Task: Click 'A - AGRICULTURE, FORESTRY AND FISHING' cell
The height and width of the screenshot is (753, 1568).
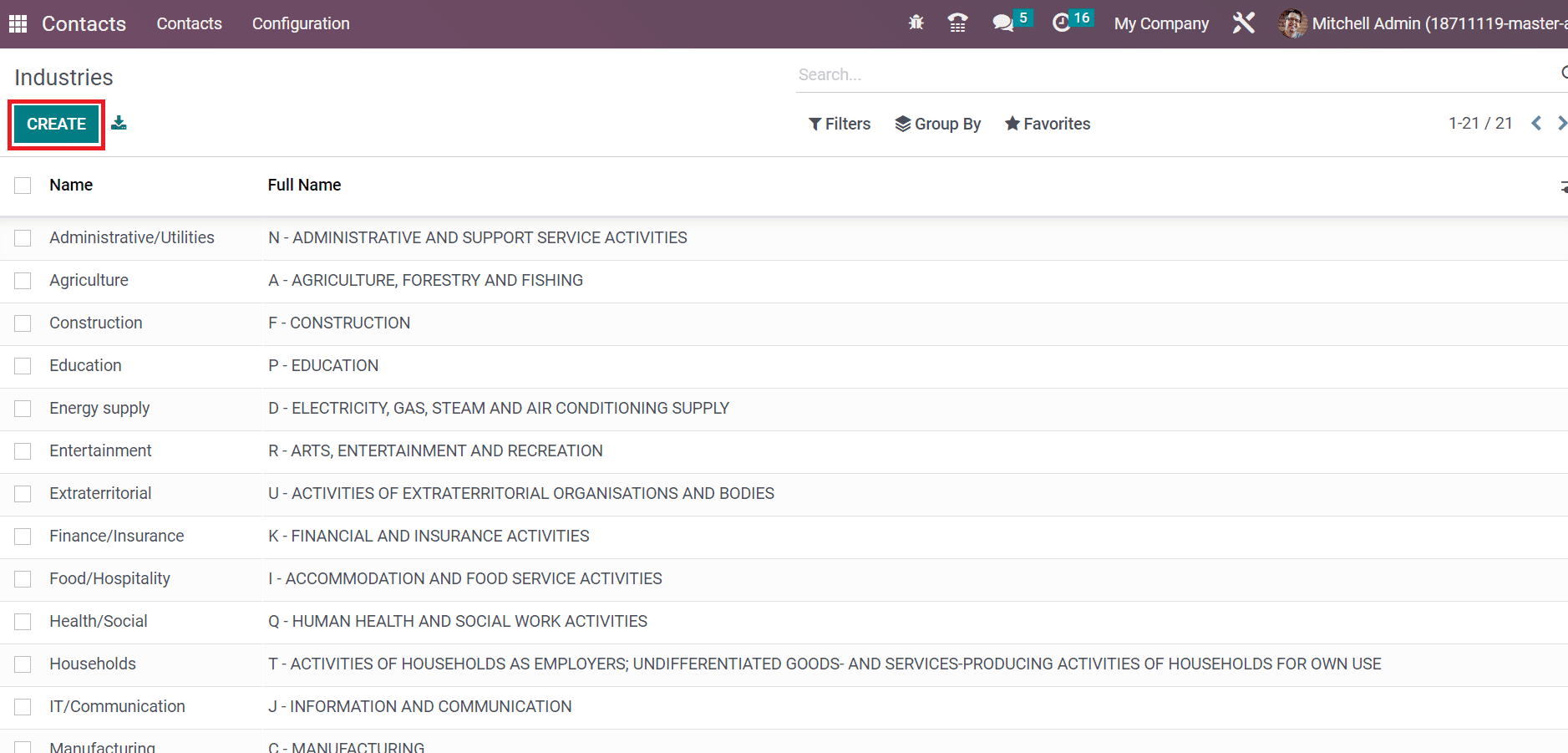Action: 425,280
